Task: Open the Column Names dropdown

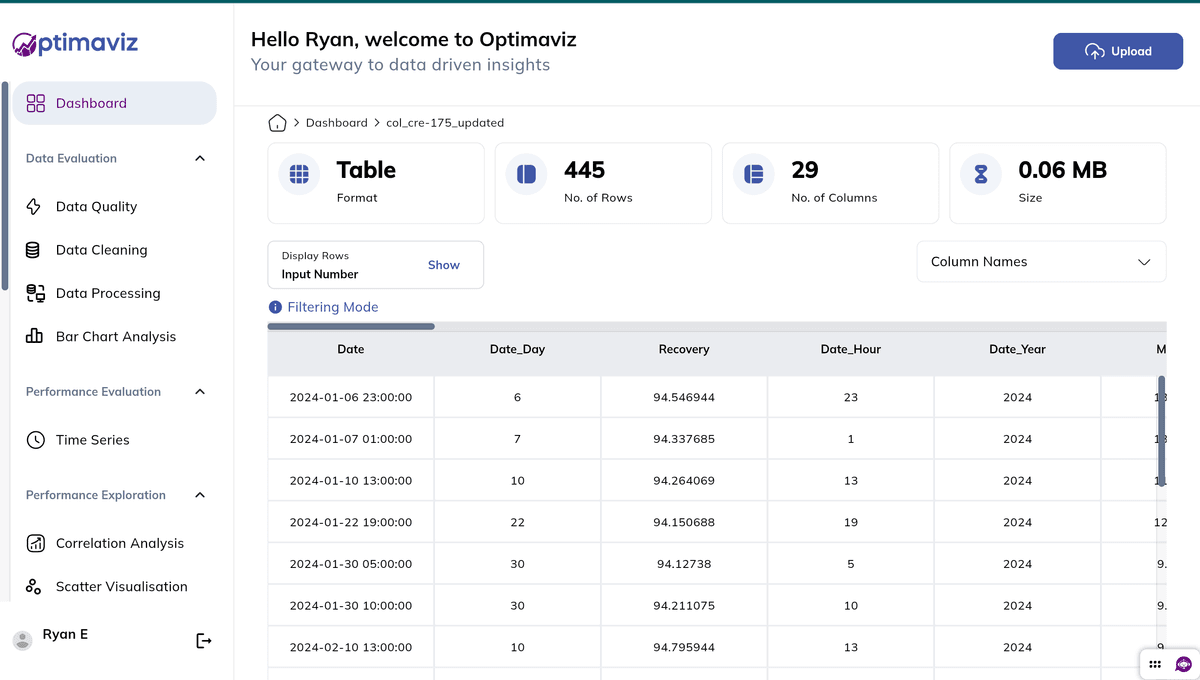Action: tap(1041, 262)
